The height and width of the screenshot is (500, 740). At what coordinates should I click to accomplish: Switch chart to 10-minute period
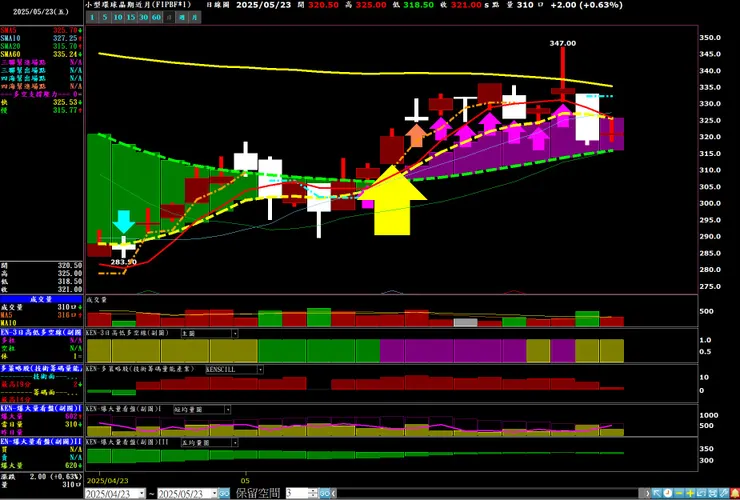[118, 17]
